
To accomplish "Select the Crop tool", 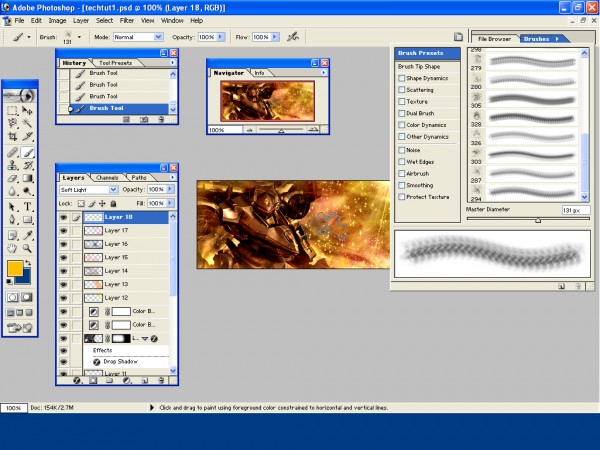I will (x=12, y=136).
